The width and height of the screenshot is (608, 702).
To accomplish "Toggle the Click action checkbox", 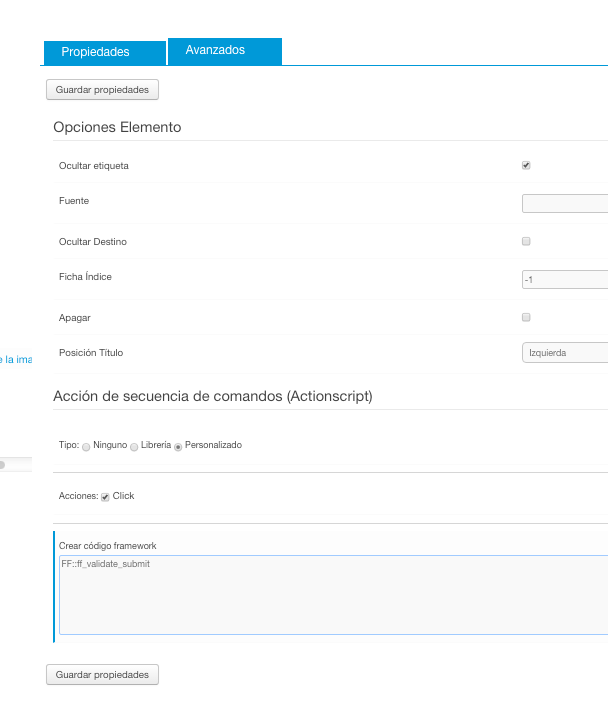I will [105, 497].
